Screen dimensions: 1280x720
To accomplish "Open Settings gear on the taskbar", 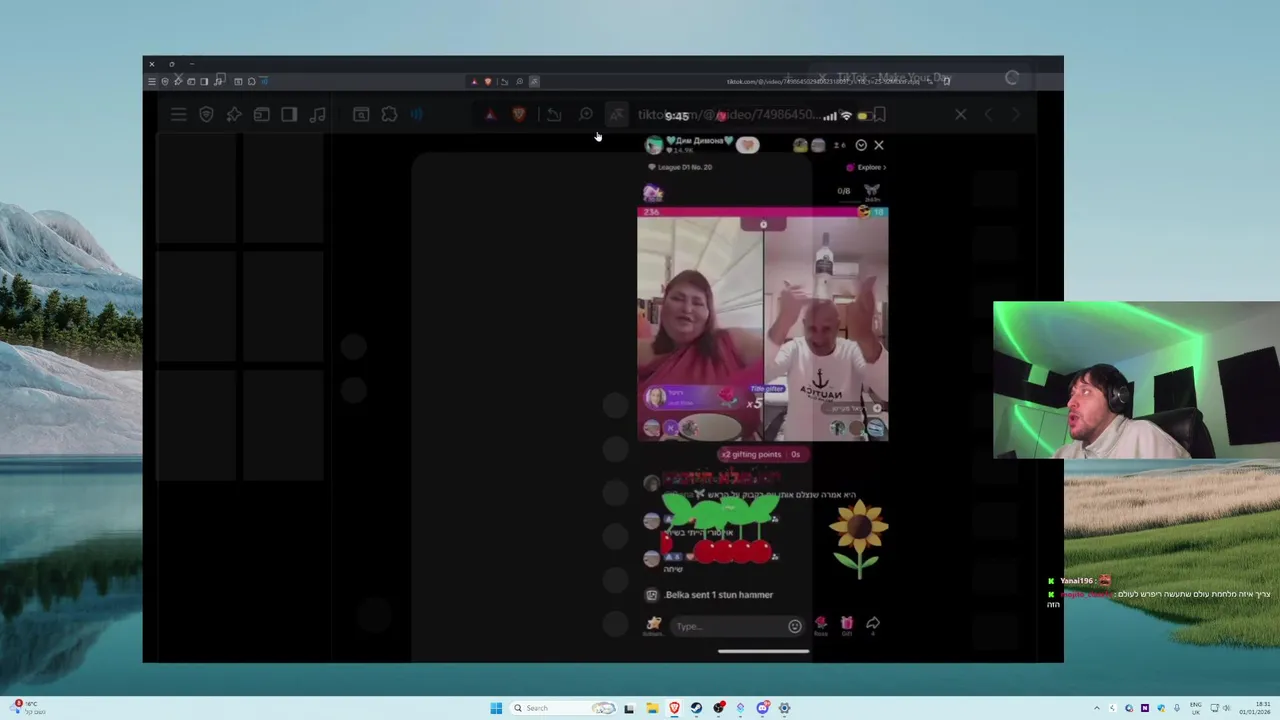I will [x=784, y=708].
